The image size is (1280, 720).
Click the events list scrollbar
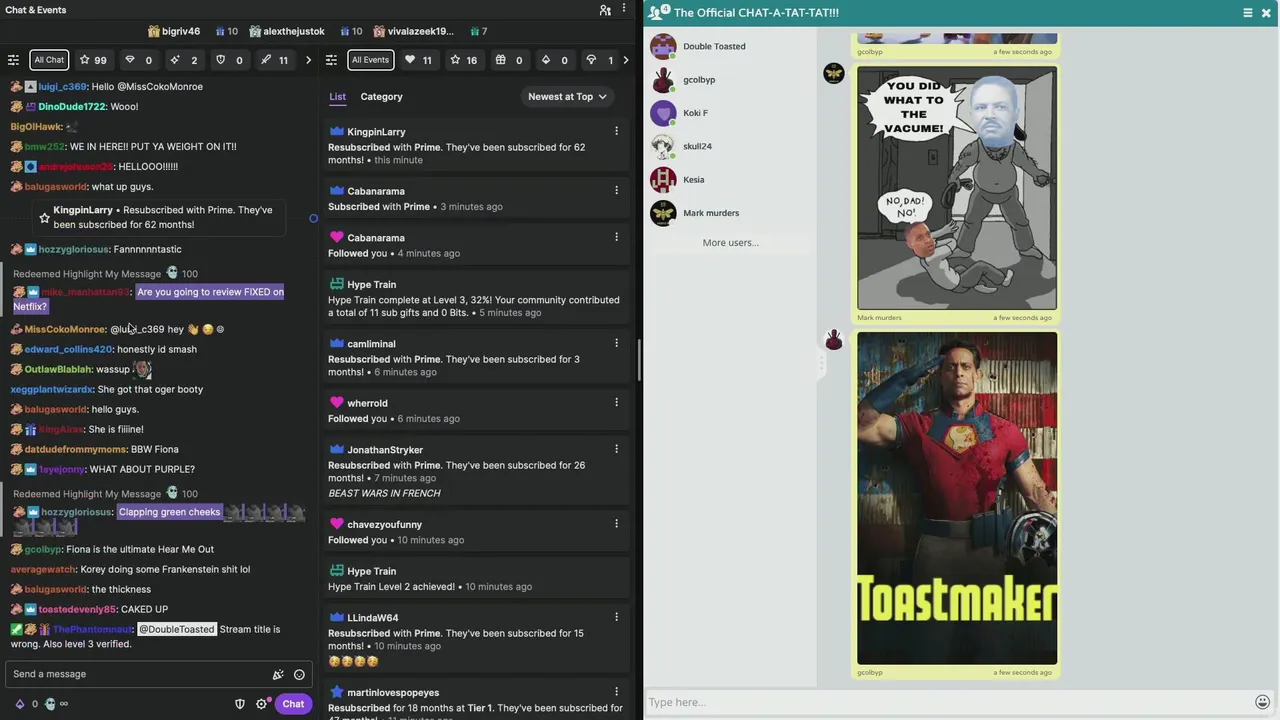[x=639, y=360]
